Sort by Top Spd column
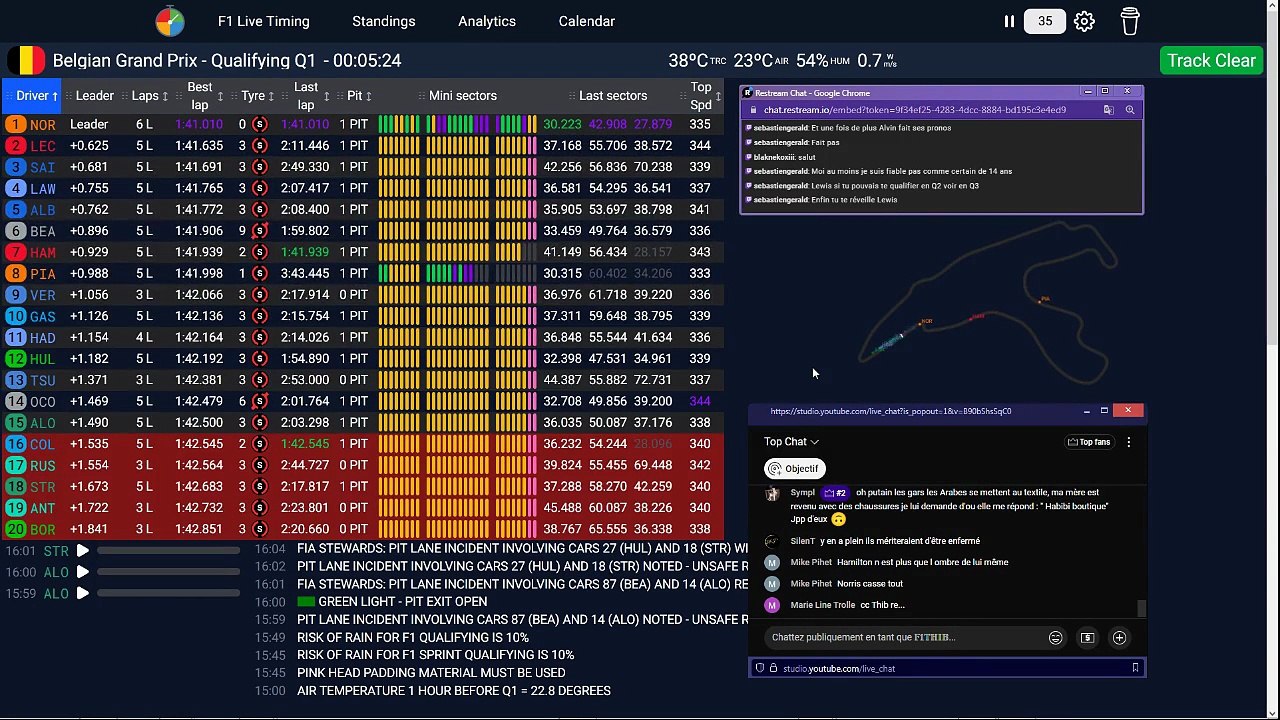The height and width of the screenshot is (720, 1280). click(705, 96)
